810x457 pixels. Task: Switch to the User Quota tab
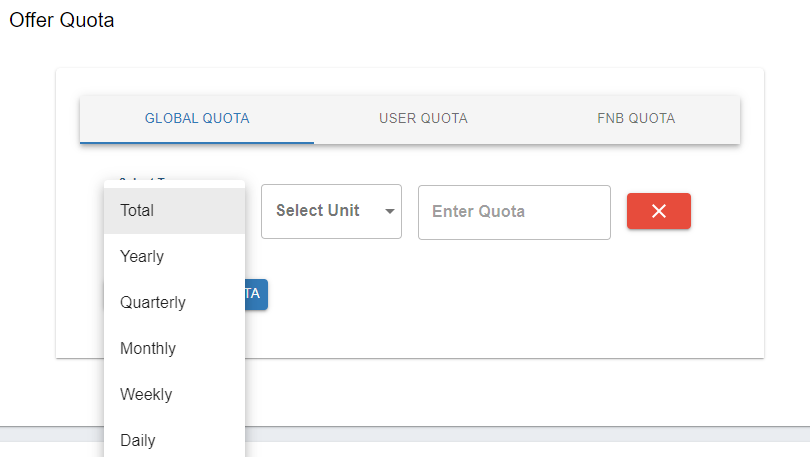pyautogui.click(x=423, y=118)
